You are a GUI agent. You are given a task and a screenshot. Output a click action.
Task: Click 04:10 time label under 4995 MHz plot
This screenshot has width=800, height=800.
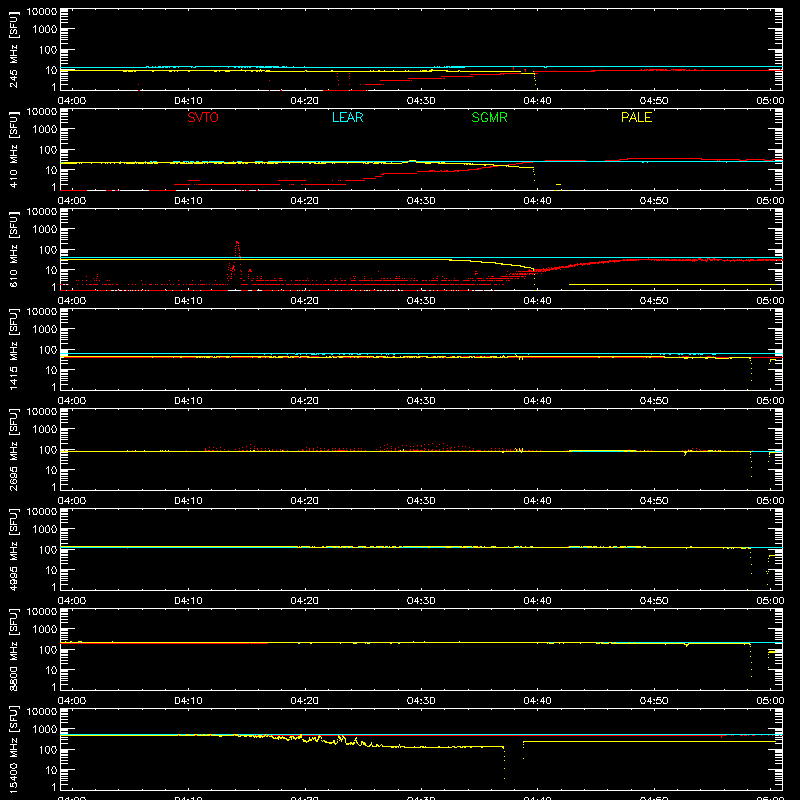[188, 601]
